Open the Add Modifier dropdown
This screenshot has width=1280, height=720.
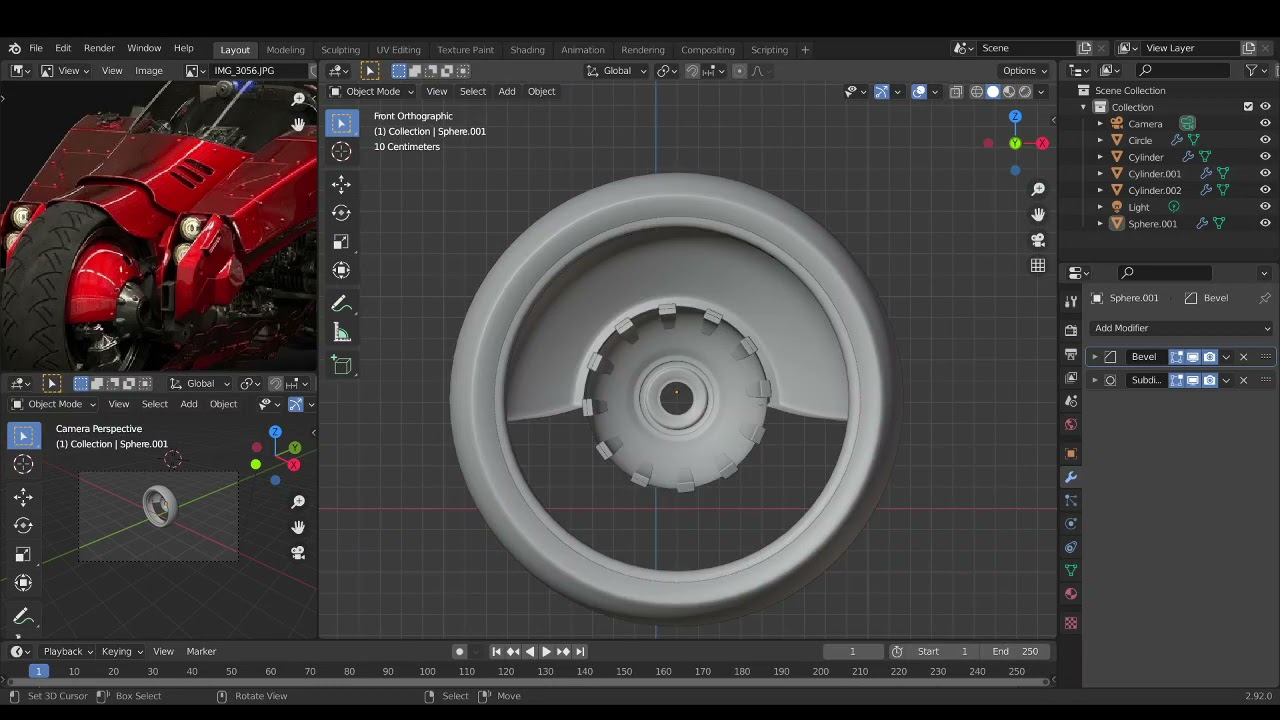click(x=1181, y=328)
